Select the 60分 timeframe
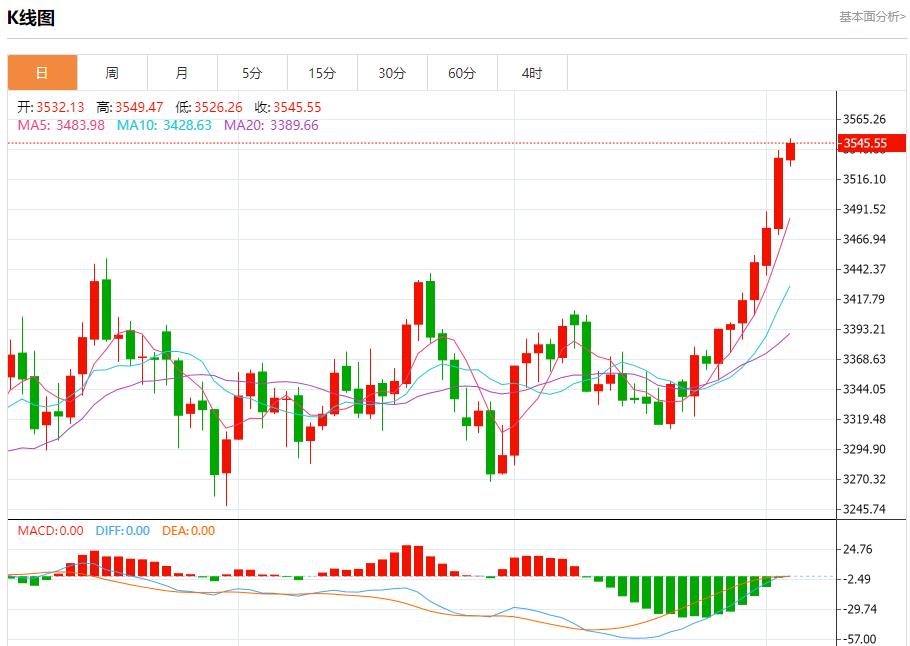 pos(461,72)
